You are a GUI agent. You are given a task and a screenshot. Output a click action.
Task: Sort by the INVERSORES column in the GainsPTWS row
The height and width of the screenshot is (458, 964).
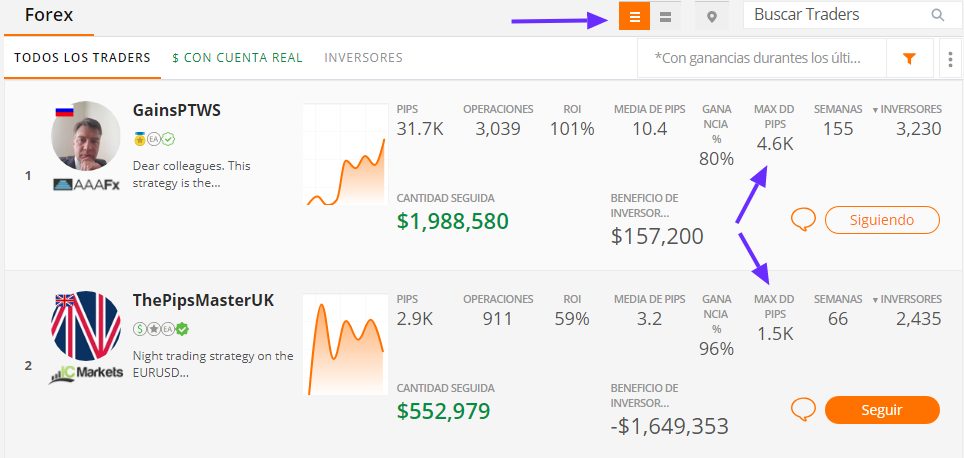click(907, 109)
